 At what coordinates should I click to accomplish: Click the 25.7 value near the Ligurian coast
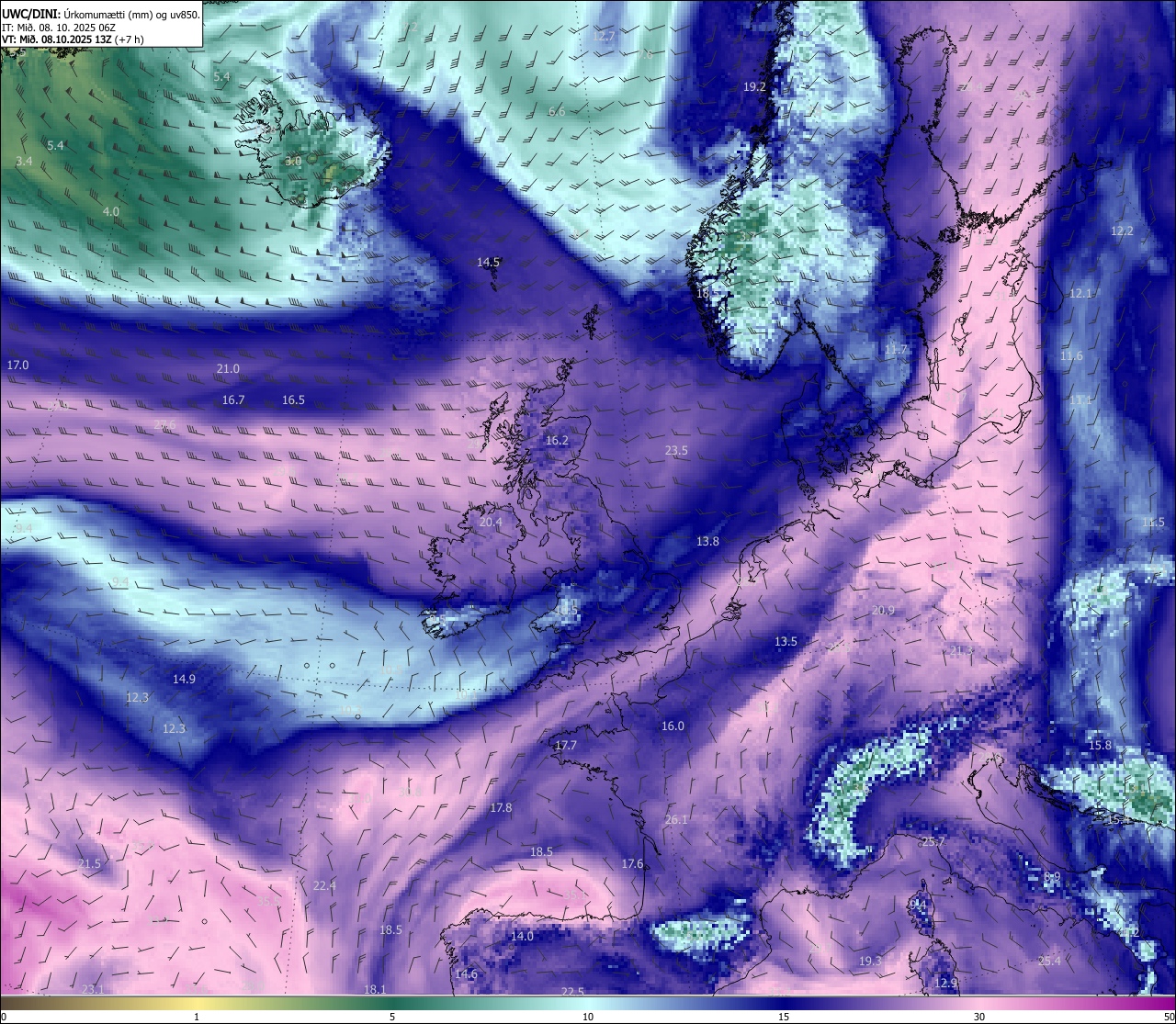(x=933, y=841)
